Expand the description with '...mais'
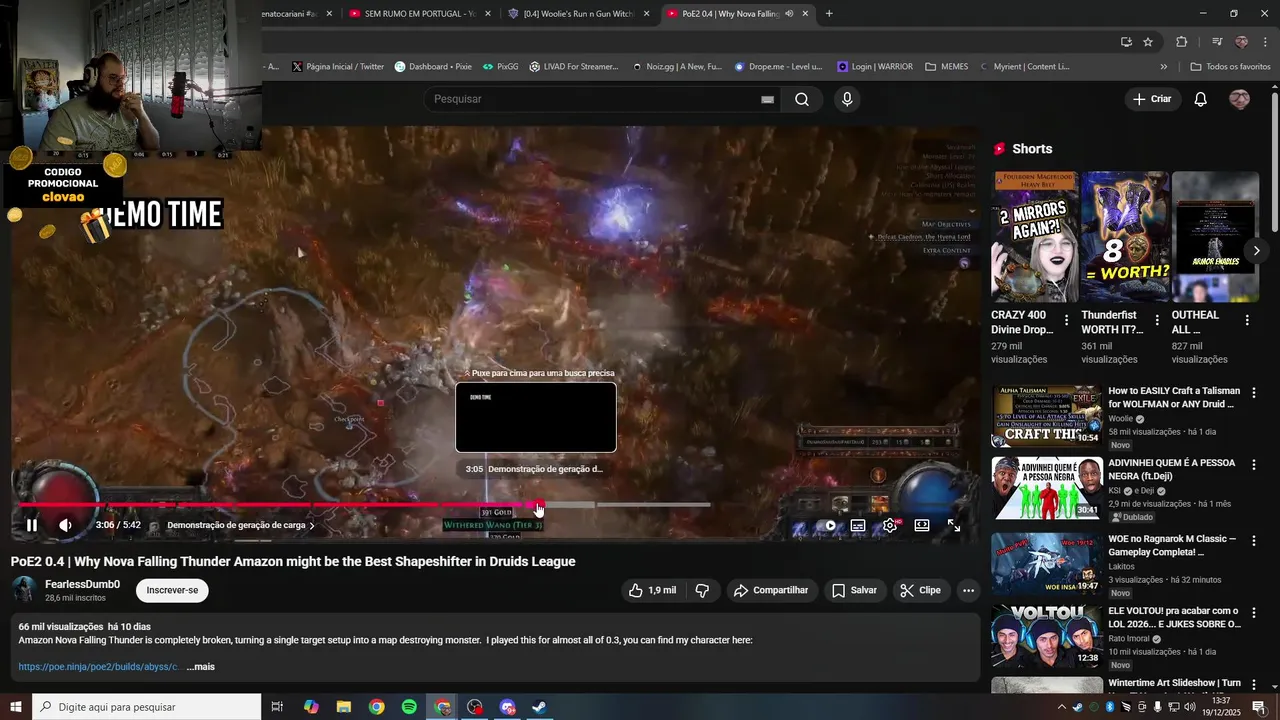This screenshot has width=1280, height=720. [200, 666]
